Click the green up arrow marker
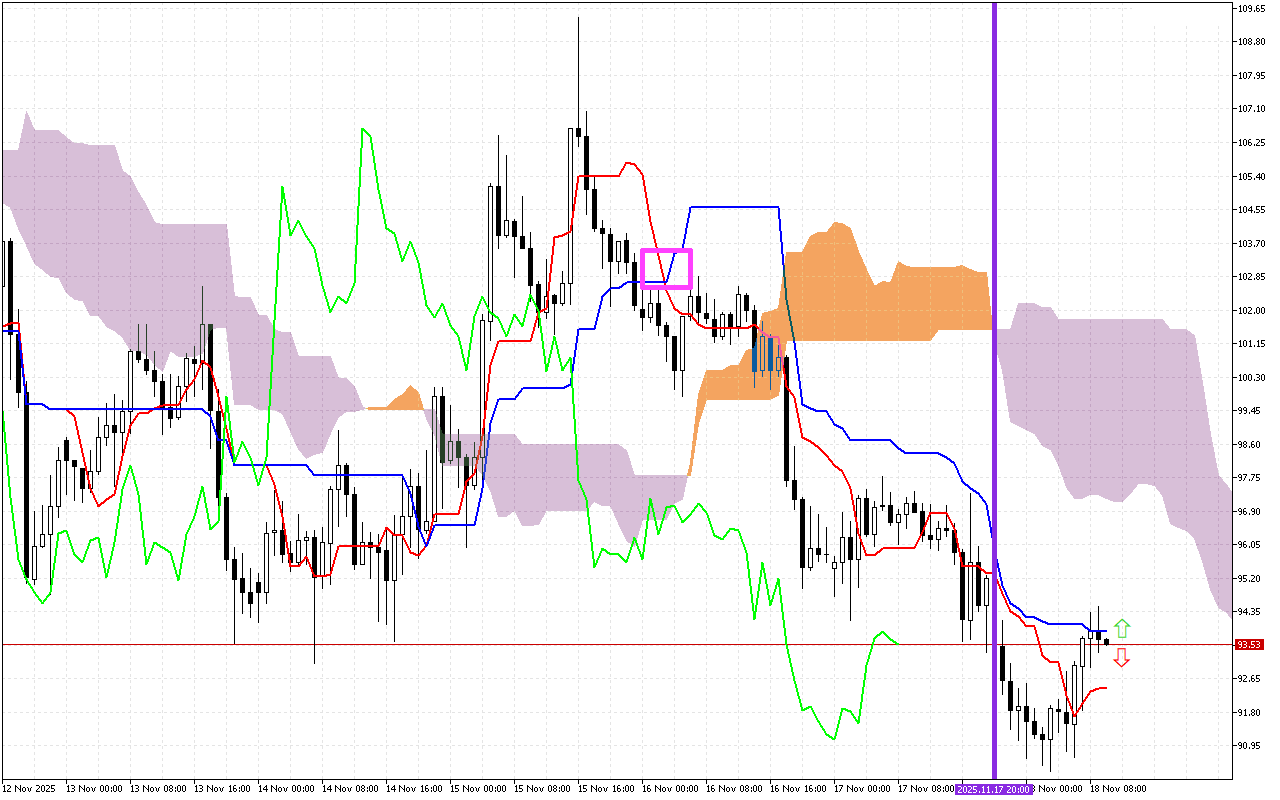 tap(1122, 629)
